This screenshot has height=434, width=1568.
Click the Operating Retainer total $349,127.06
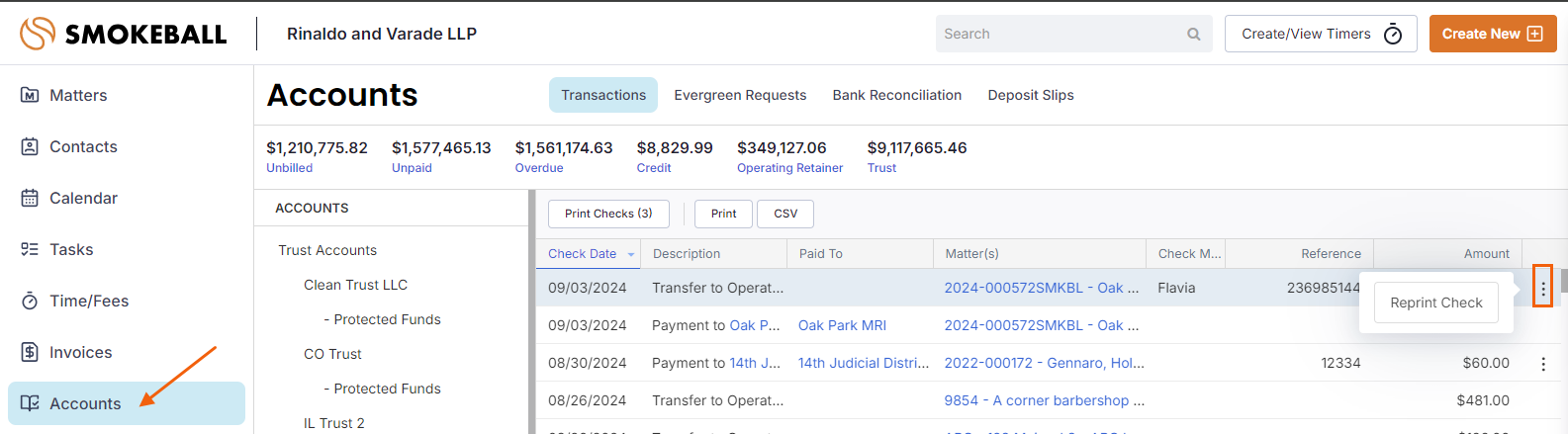point(789,156)
